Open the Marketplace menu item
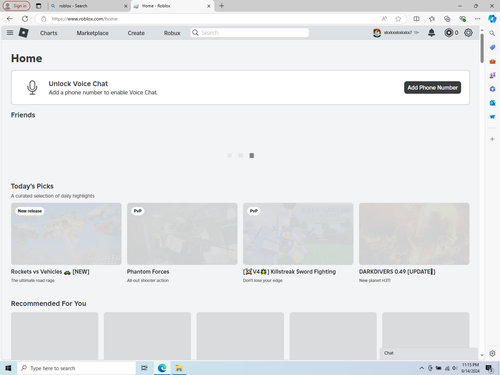The width and height of the screenshot is (500, 375). coord(93,33)
